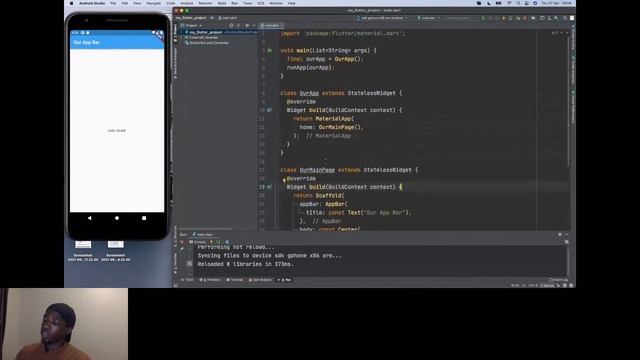The width and height of the screenshot is (640, 360).
Task: Open the Tools menu
Action: pos(247,3)
